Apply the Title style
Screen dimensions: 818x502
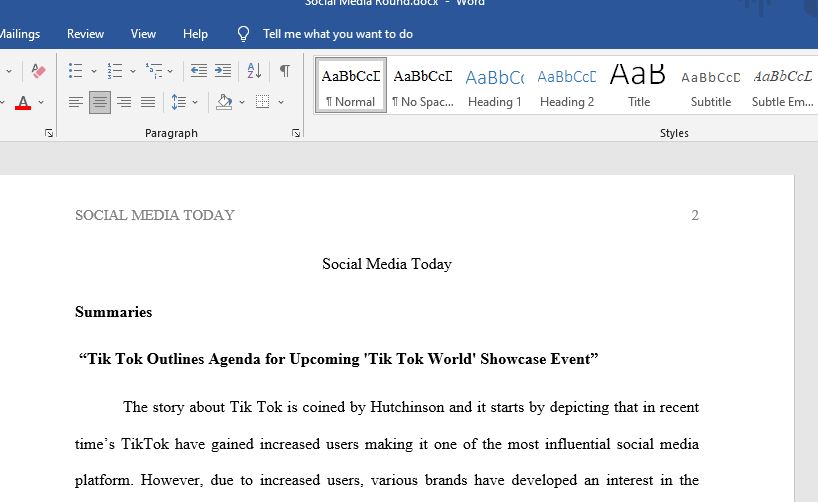pyautogui.click(x=639, y=85)
